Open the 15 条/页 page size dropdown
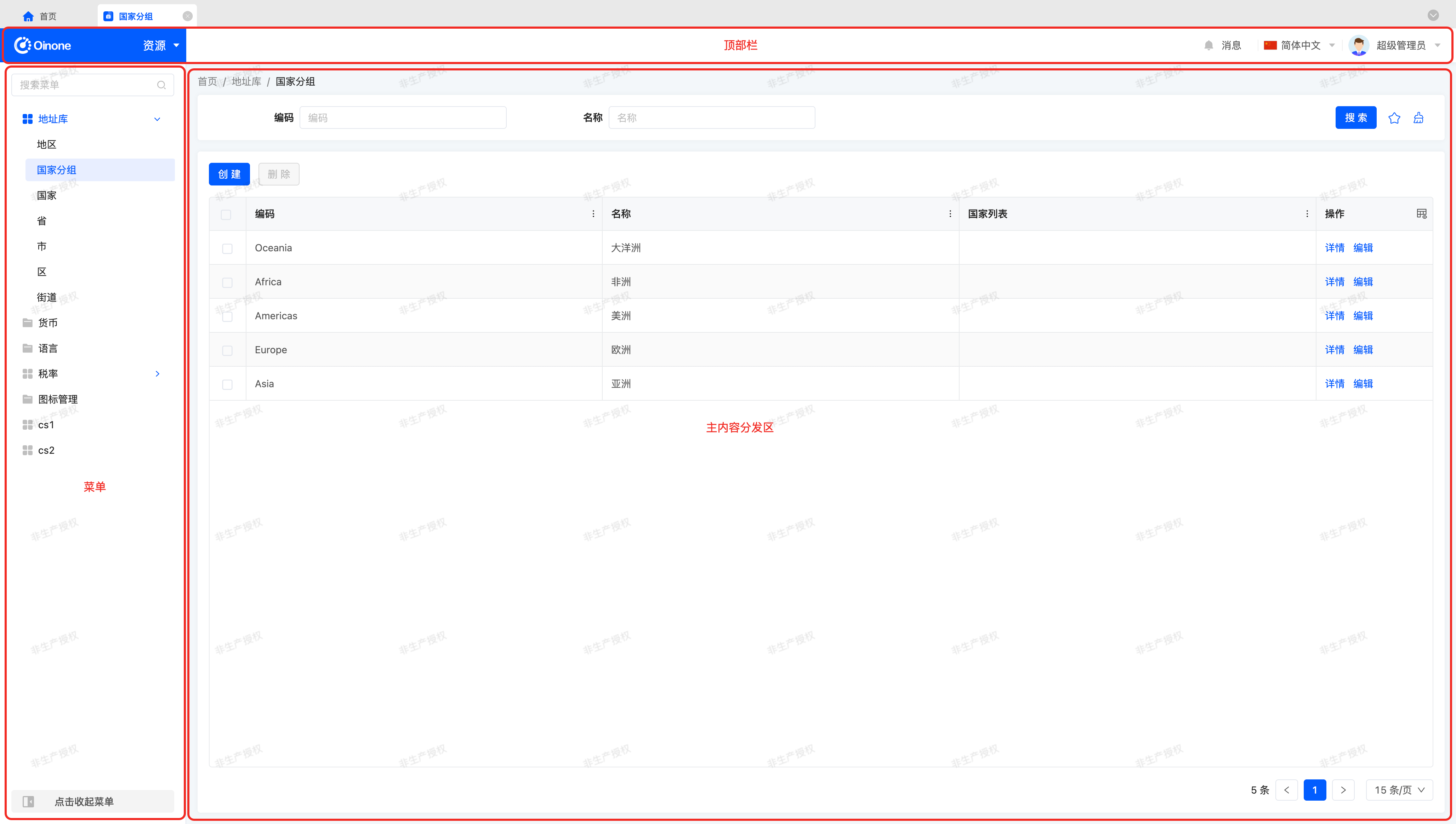 1399,789
